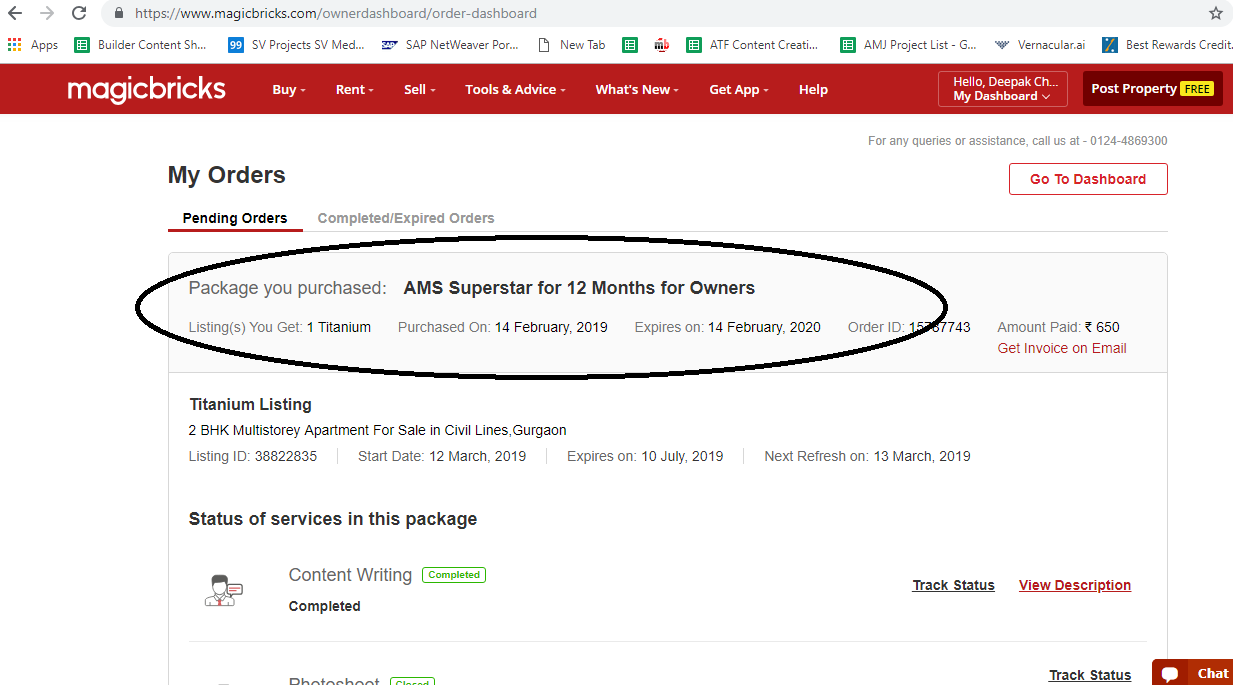This screenshot has height=685, width=1233.
Task: Expand the Buy dropdown menu
Action: click(288, 90)
